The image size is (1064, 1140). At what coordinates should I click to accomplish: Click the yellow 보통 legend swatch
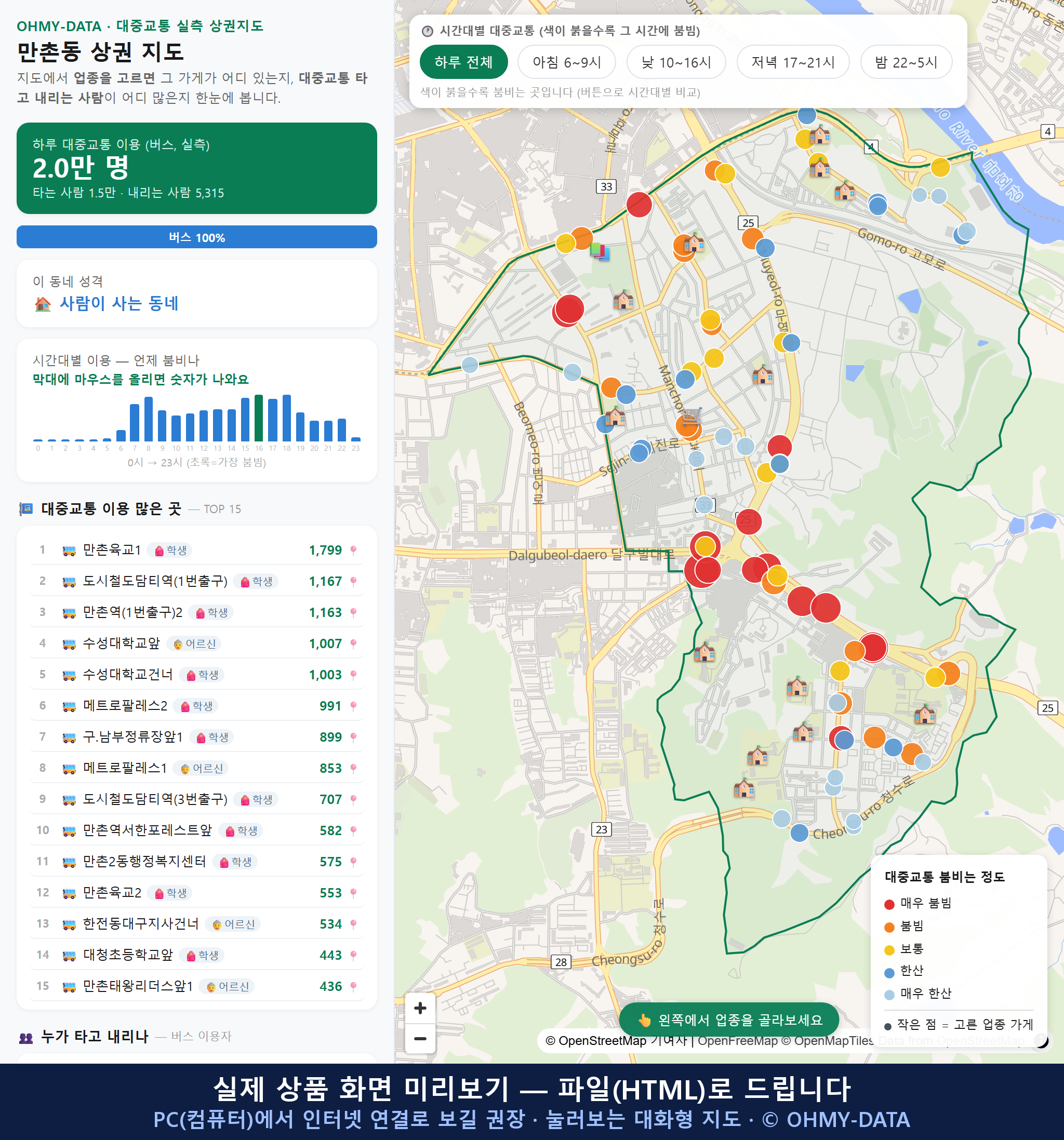[x=889, y=950]
